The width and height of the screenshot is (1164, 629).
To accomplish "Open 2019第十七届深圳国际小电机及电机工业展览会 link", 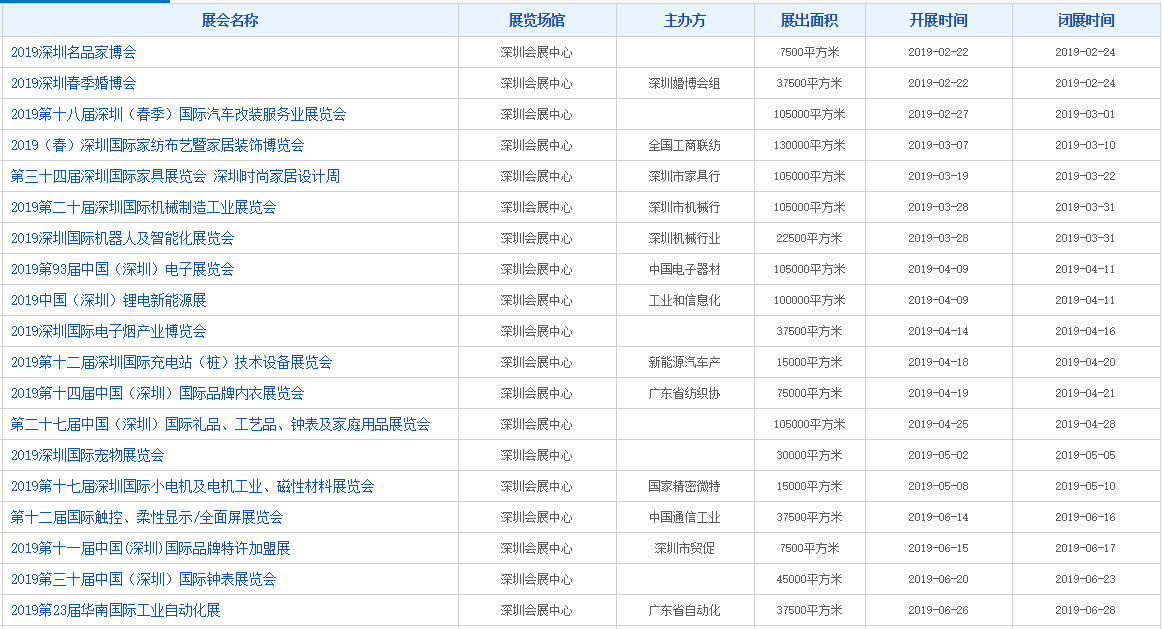I will (192, 486).
